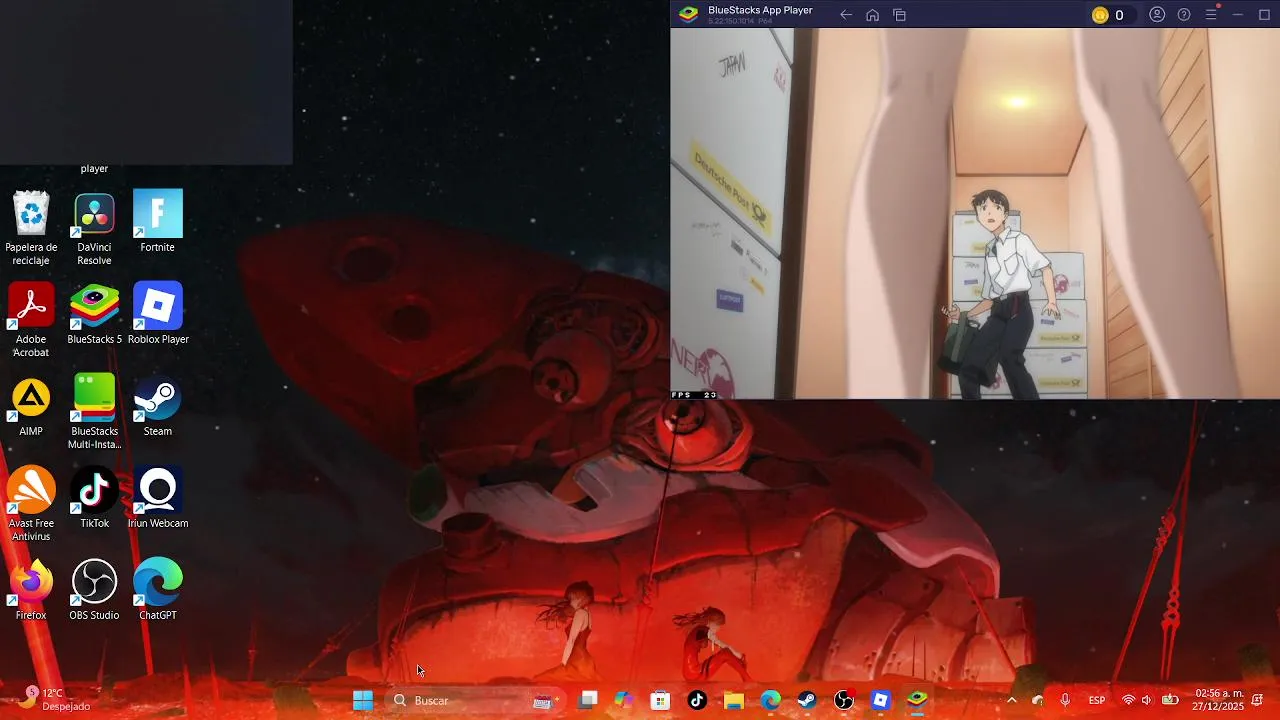This screenshot has height=720, width=1280.
Task: Select BlueStacks Multi-Instance desktop shortcut
Action: pyautogui.click(x=94, y=412)
